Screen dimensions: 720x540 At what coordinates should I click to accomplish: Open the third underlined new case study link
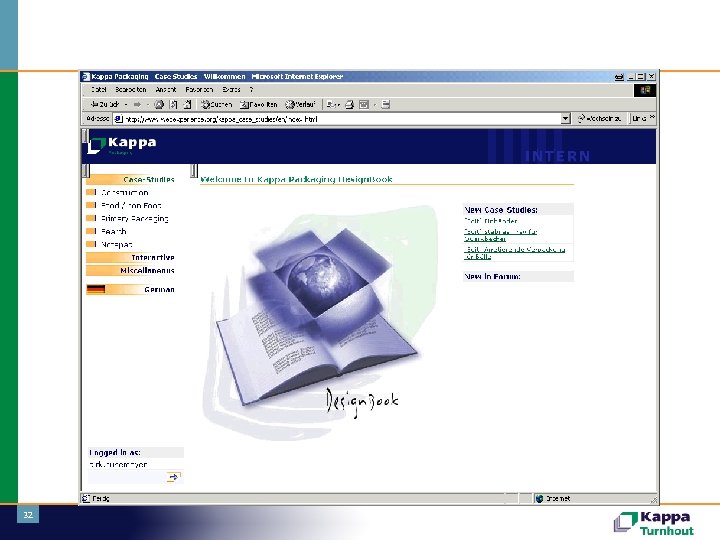pos(514,253)
